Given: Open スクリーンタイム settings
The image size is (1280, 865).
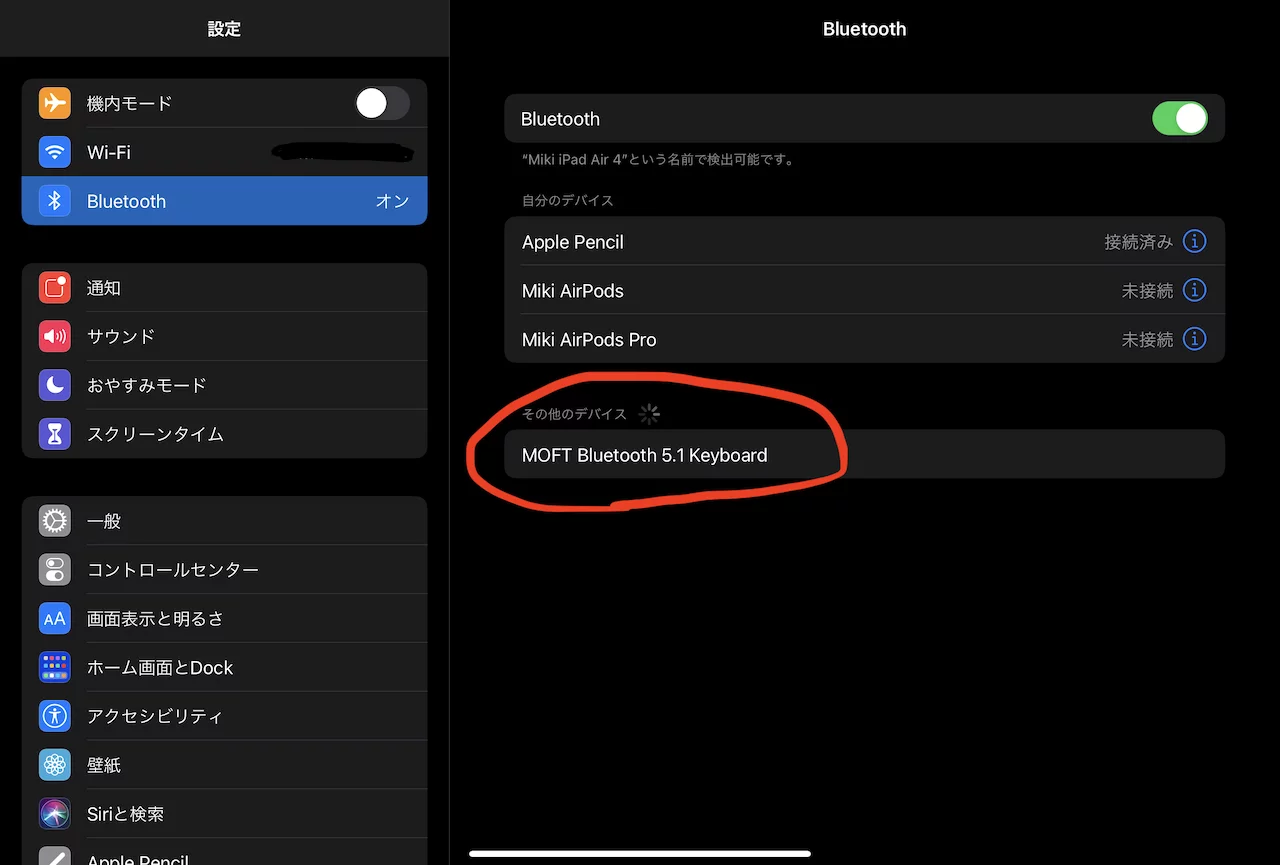Looking at the screenshot, I should 224,434.
